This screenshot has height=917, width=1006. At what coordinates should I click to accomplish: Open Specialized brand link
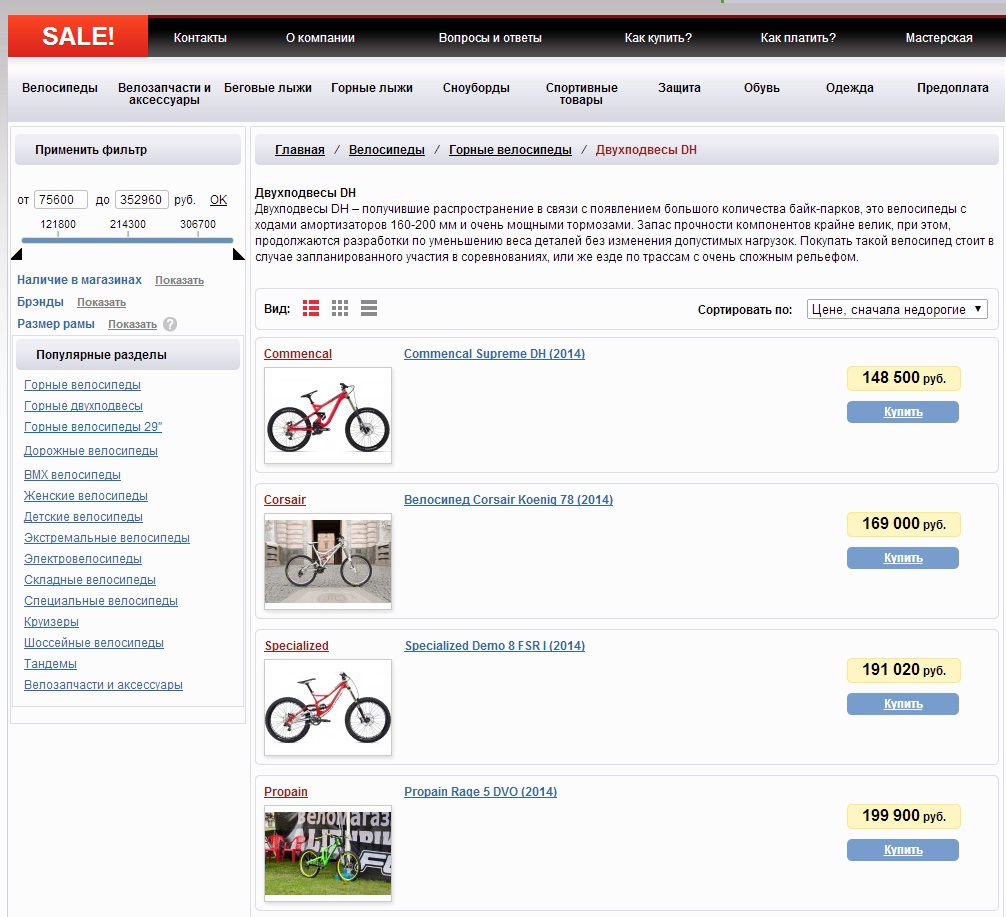(x=296, y=646)
